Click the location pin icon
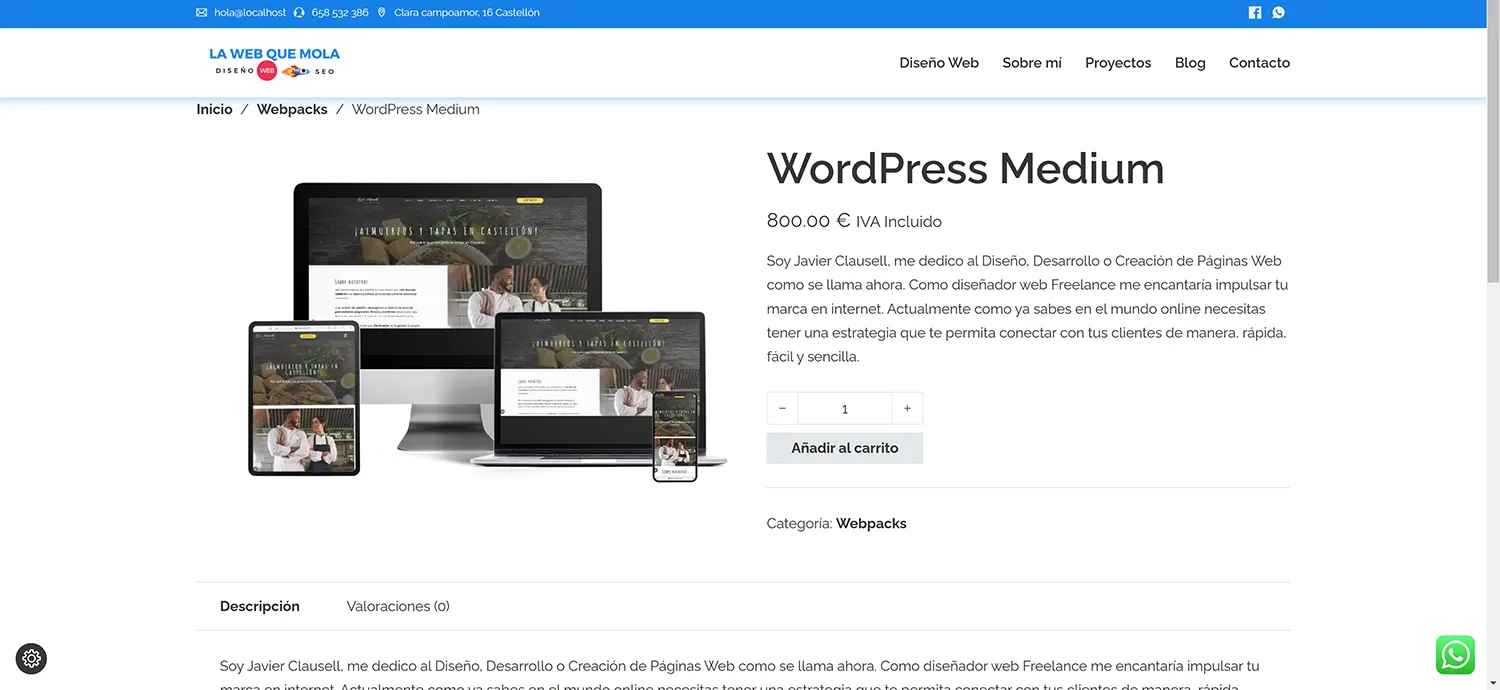Image resolution: width=1500 pixels, height=690 pixels. [x=381, y=13]
